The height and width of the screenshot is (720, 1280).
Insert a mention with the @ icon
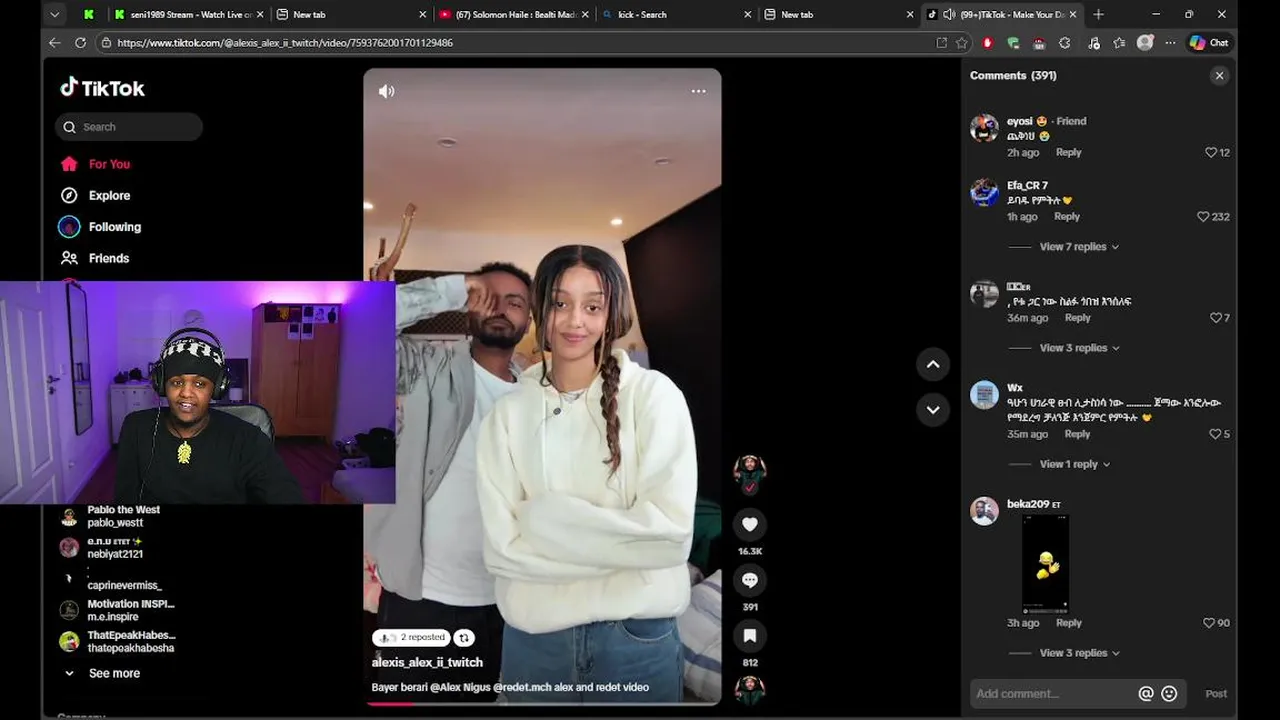point(1146,694)
